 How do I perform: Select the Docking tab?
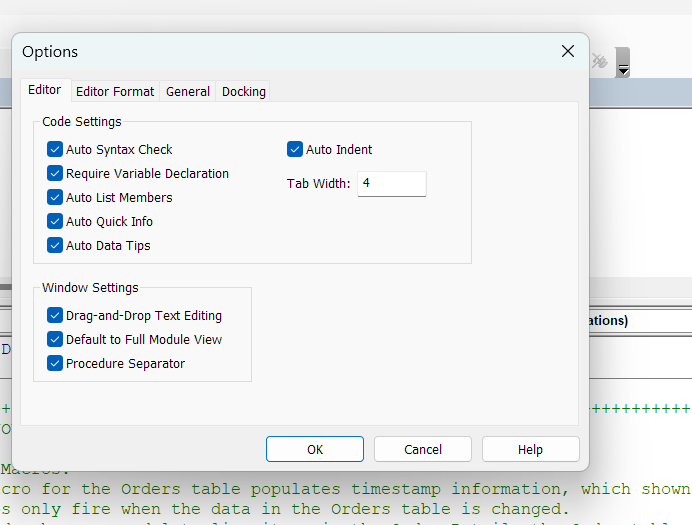[244, 91]
